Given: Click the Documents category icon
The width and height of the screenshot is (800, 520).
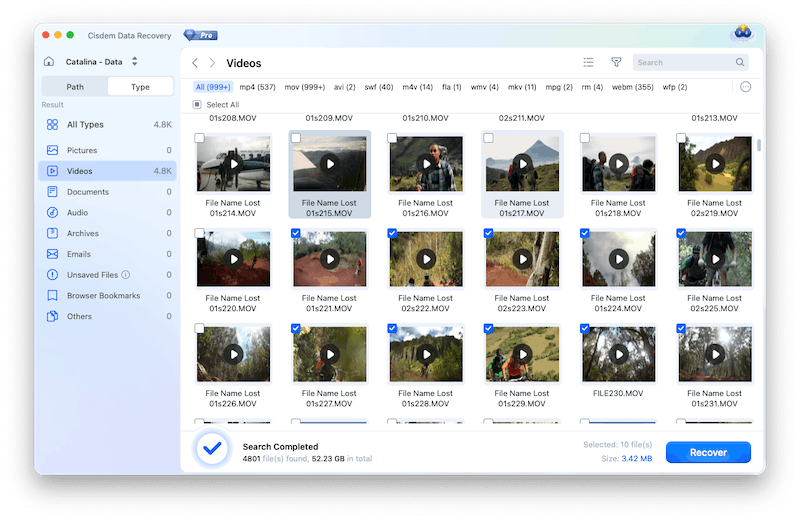Looking at the screenshot, I should [x=52, y=192].
